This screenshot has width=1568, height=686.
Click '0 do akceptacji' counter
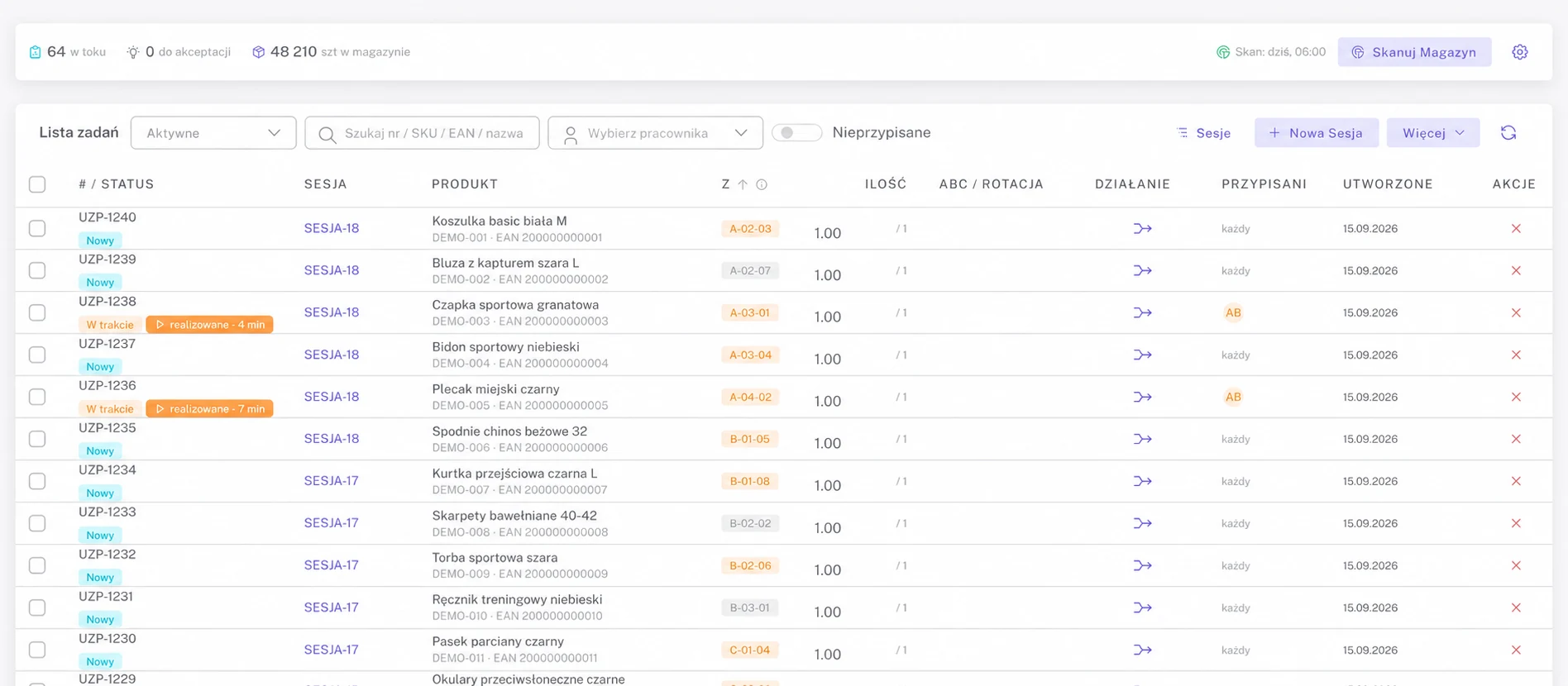179,52
